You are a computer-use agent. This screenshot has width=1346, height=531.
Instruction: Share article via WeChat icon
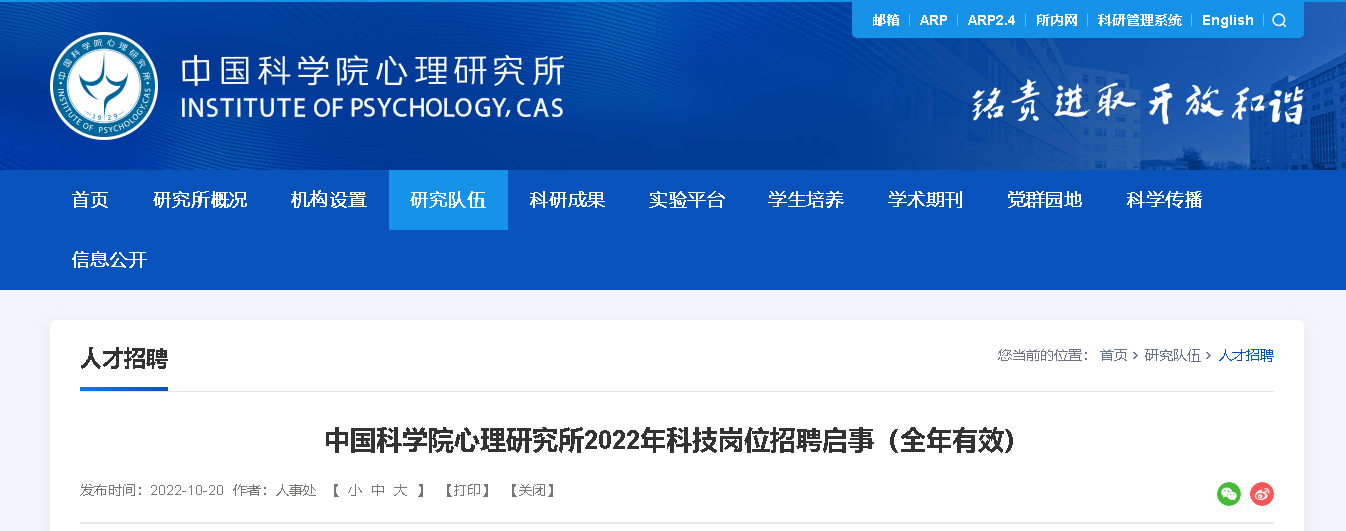(x=1229, y=493)
